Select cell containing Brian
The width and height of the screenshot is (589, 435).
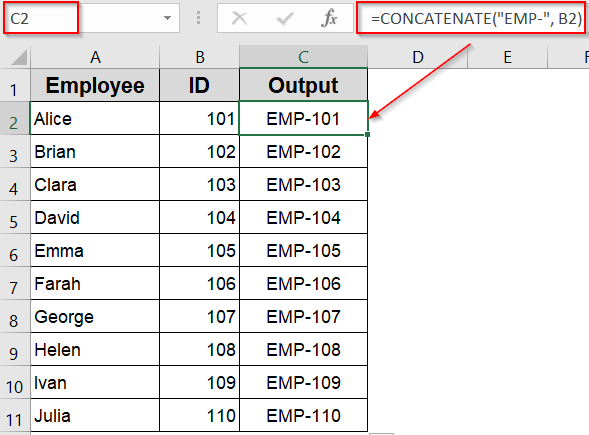pyautogui.click(x=95, y=151)
